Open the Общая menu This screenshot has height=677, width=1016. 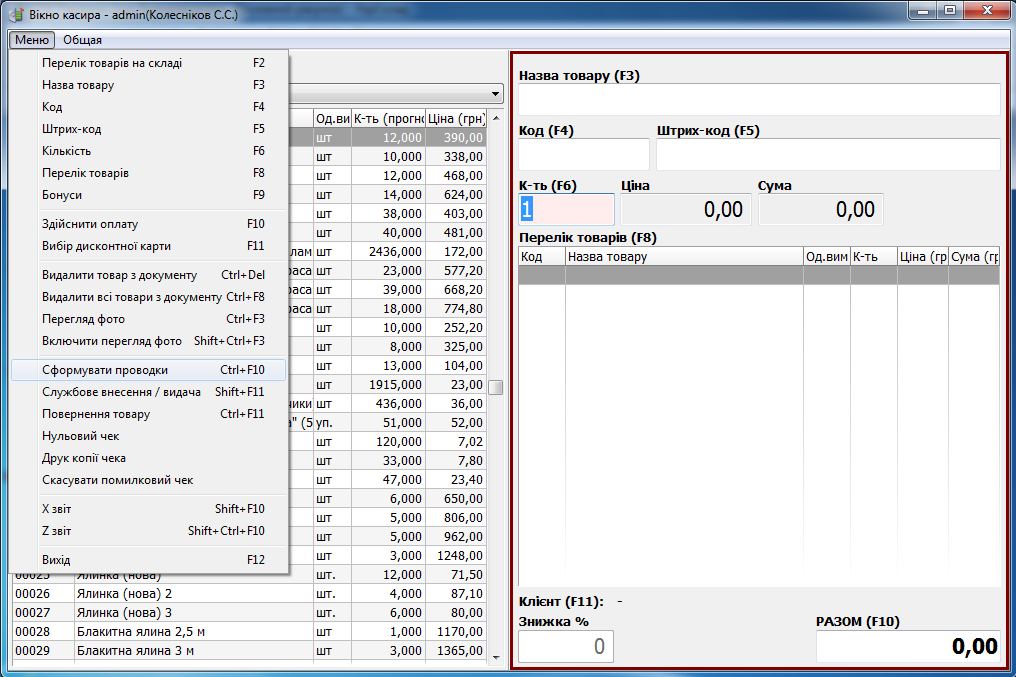click(82, 40)
